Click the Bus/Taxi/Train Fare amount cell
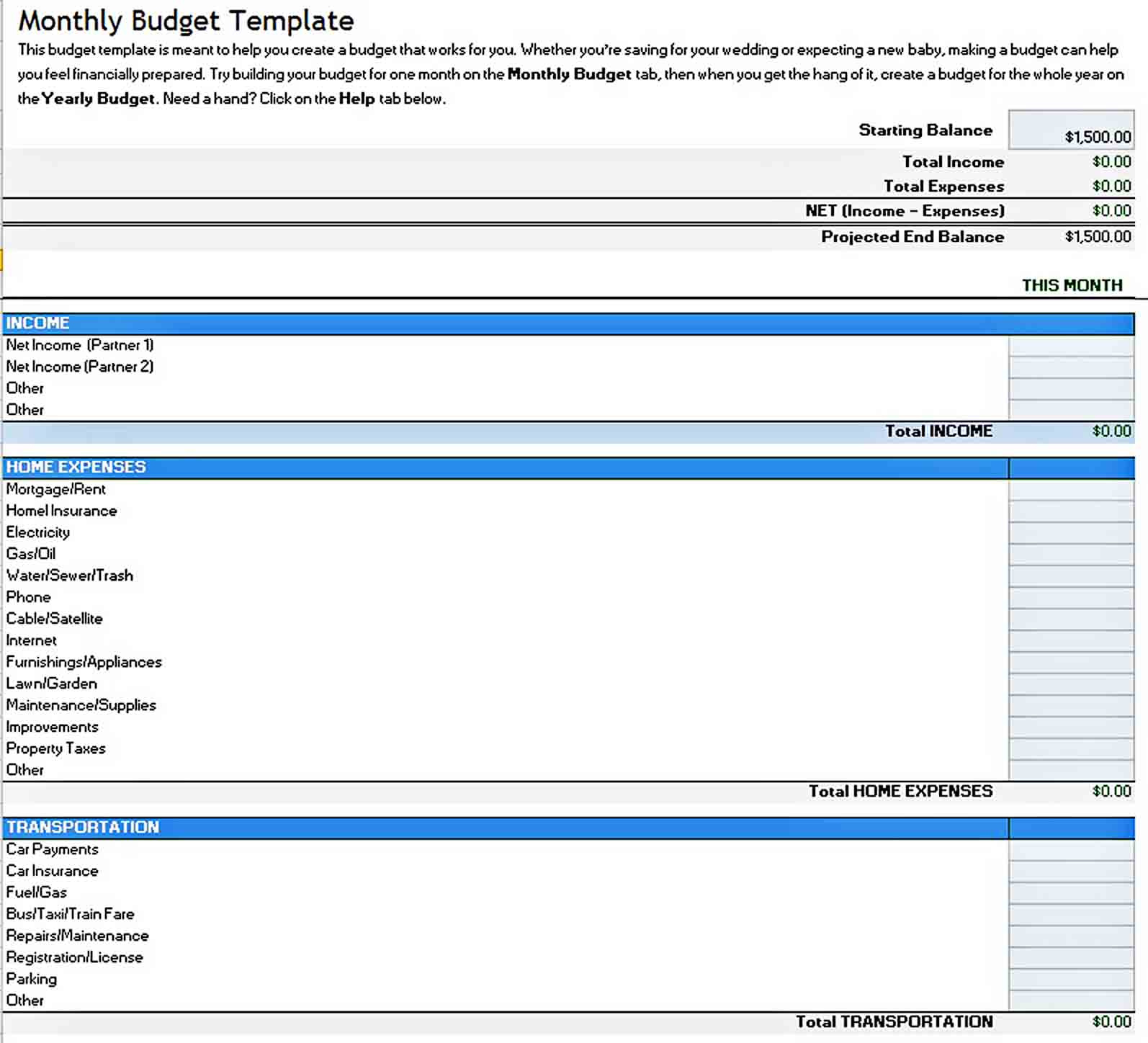 tap(1071, 915)
